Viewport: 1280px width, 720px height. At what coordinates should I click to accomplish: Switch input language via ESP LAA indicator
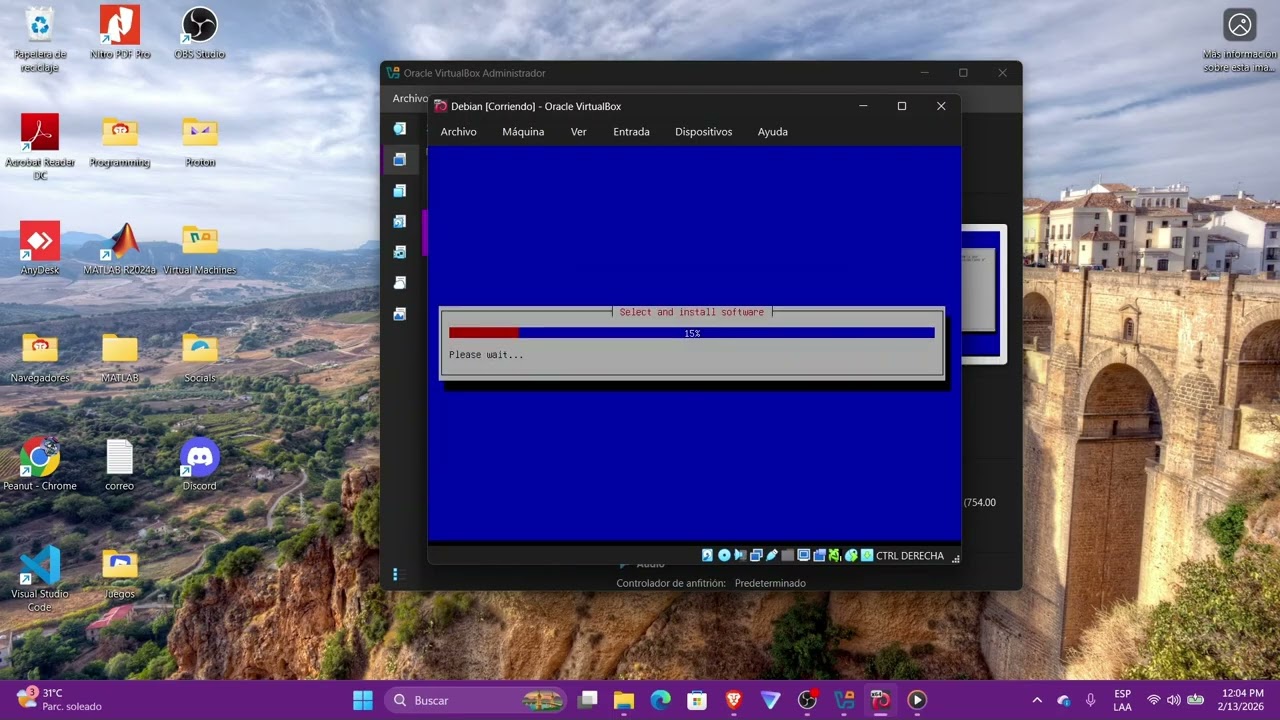(1123, 700)
